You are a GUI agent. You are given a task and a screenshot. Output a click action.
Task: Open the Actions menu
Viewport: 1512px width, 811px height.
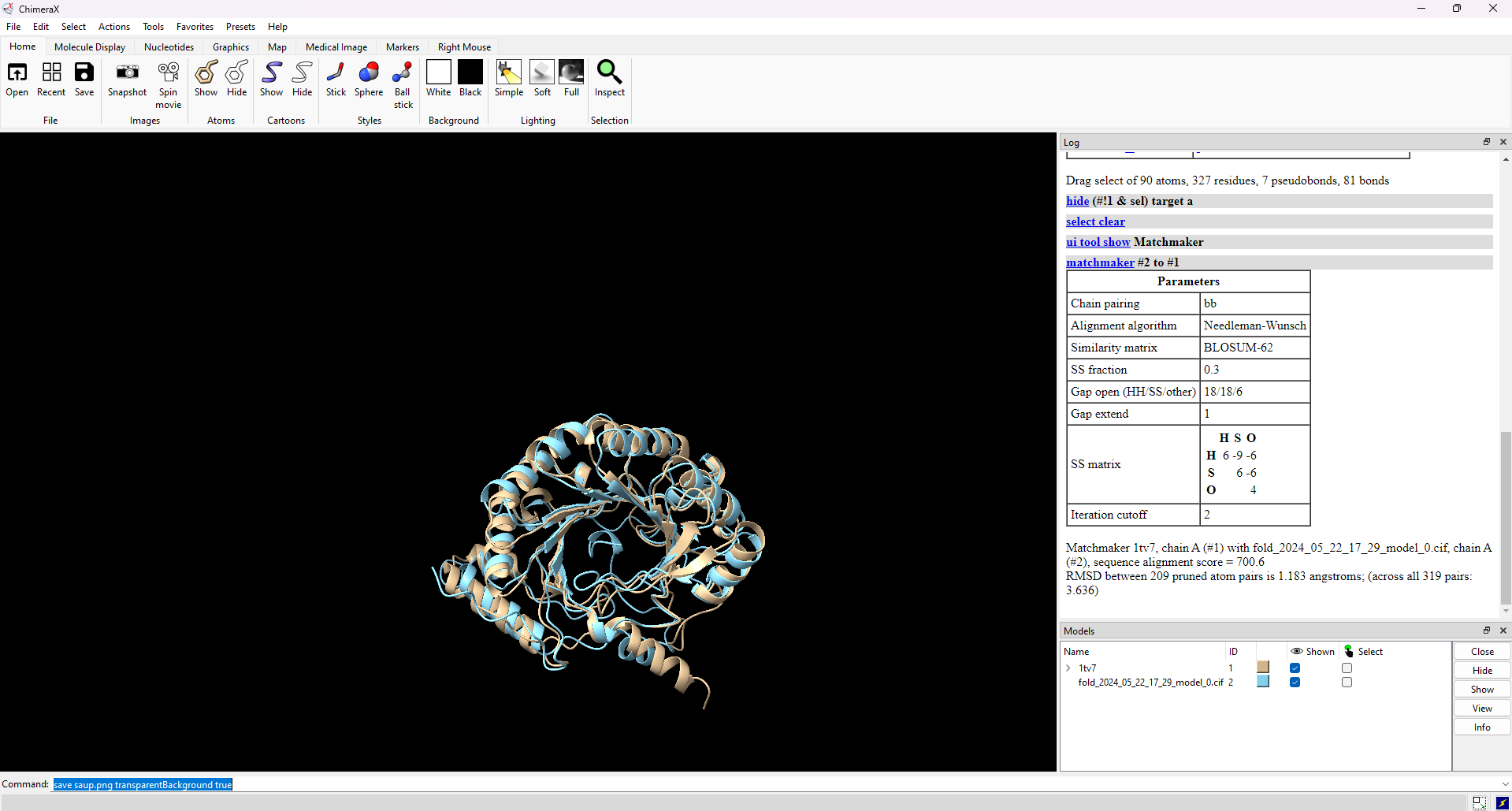[x=114, y=27]
